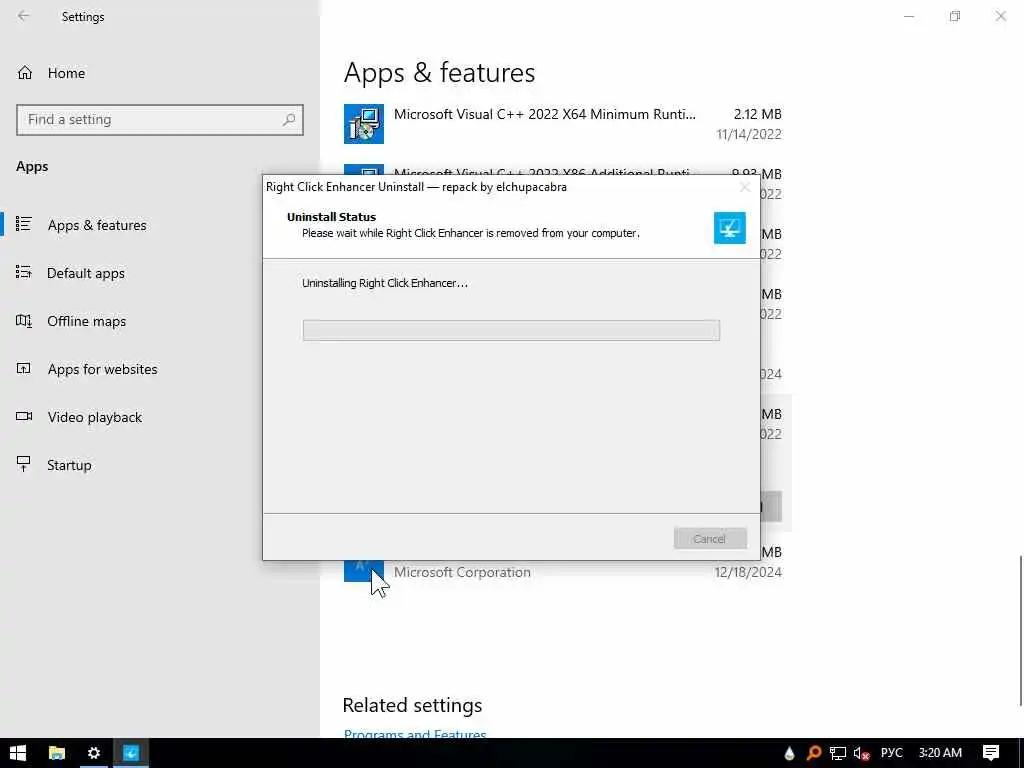
Task: Open the Windows Start menu
Action: pos(18,753)
